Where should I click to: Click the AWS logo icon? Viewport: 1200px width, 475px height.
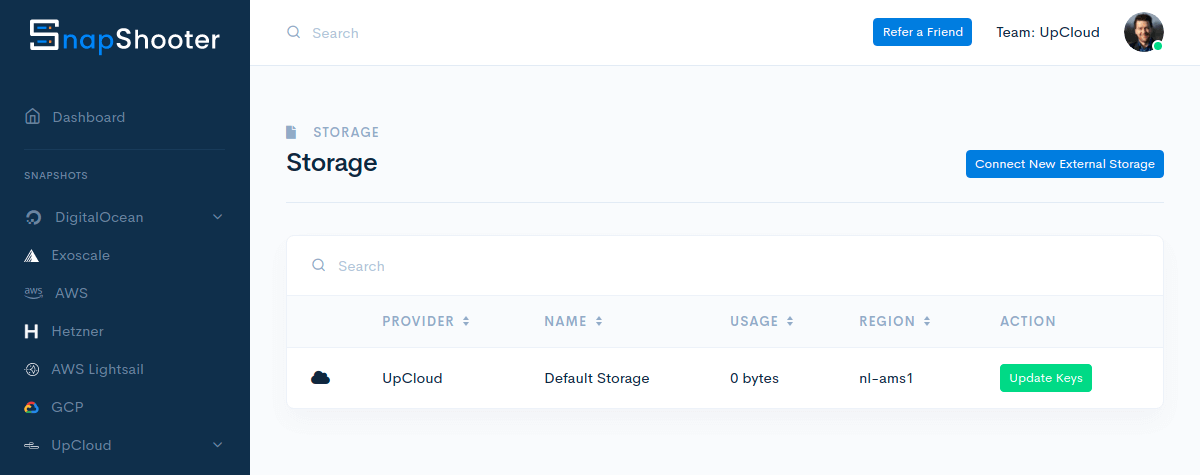coord(33,293)
